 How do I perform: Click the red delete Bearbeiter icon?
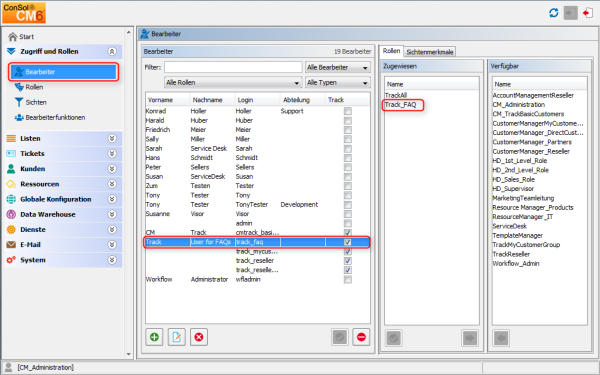[x=199, y=337]
